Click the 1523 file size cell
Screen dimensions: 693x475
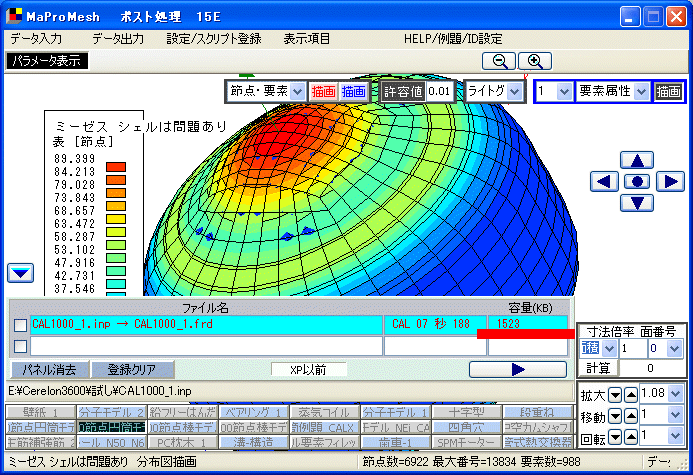pyautogui.click(x=528, y=323)
